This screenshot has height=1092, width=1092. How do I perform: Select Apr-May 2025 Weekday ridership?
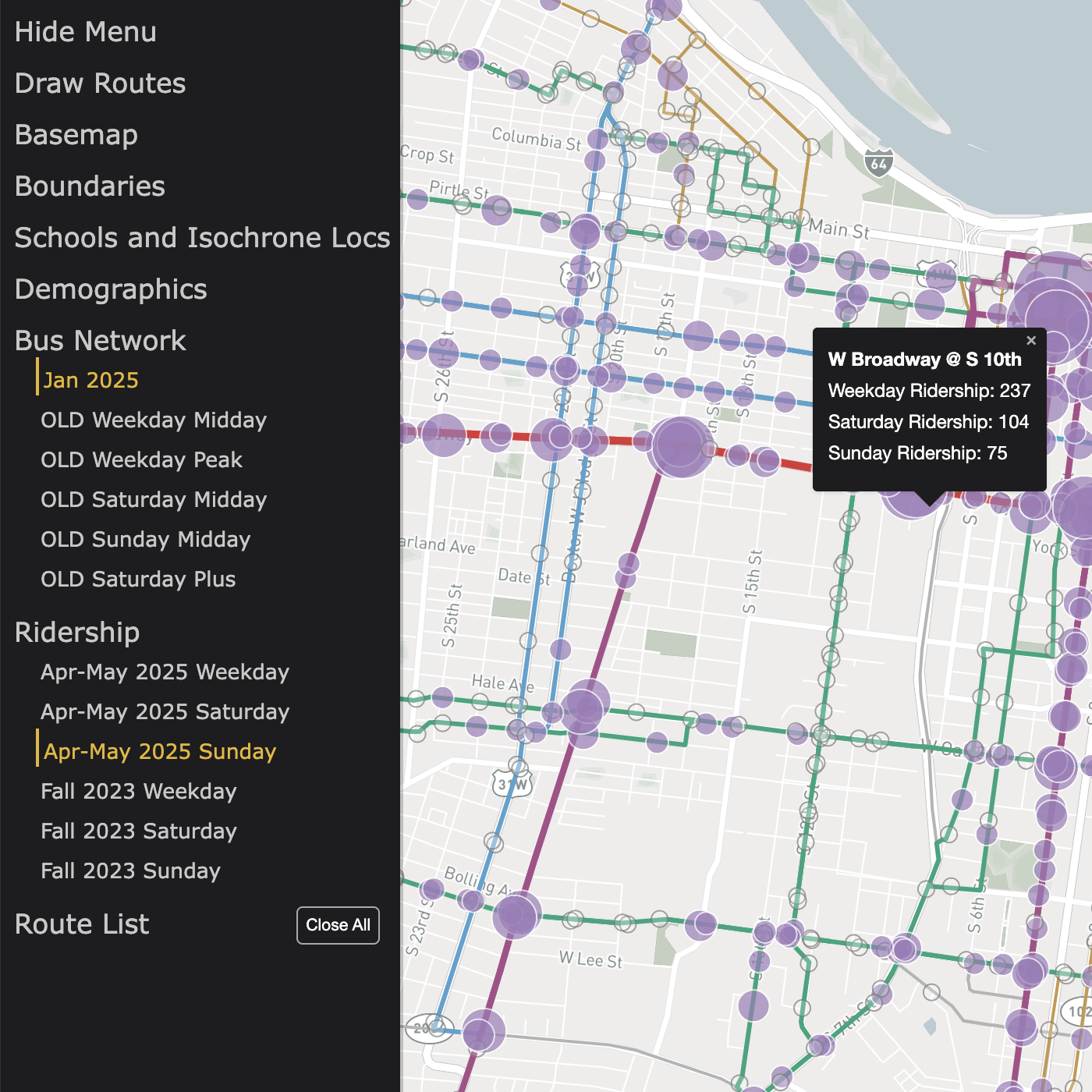tap(165, 672)
